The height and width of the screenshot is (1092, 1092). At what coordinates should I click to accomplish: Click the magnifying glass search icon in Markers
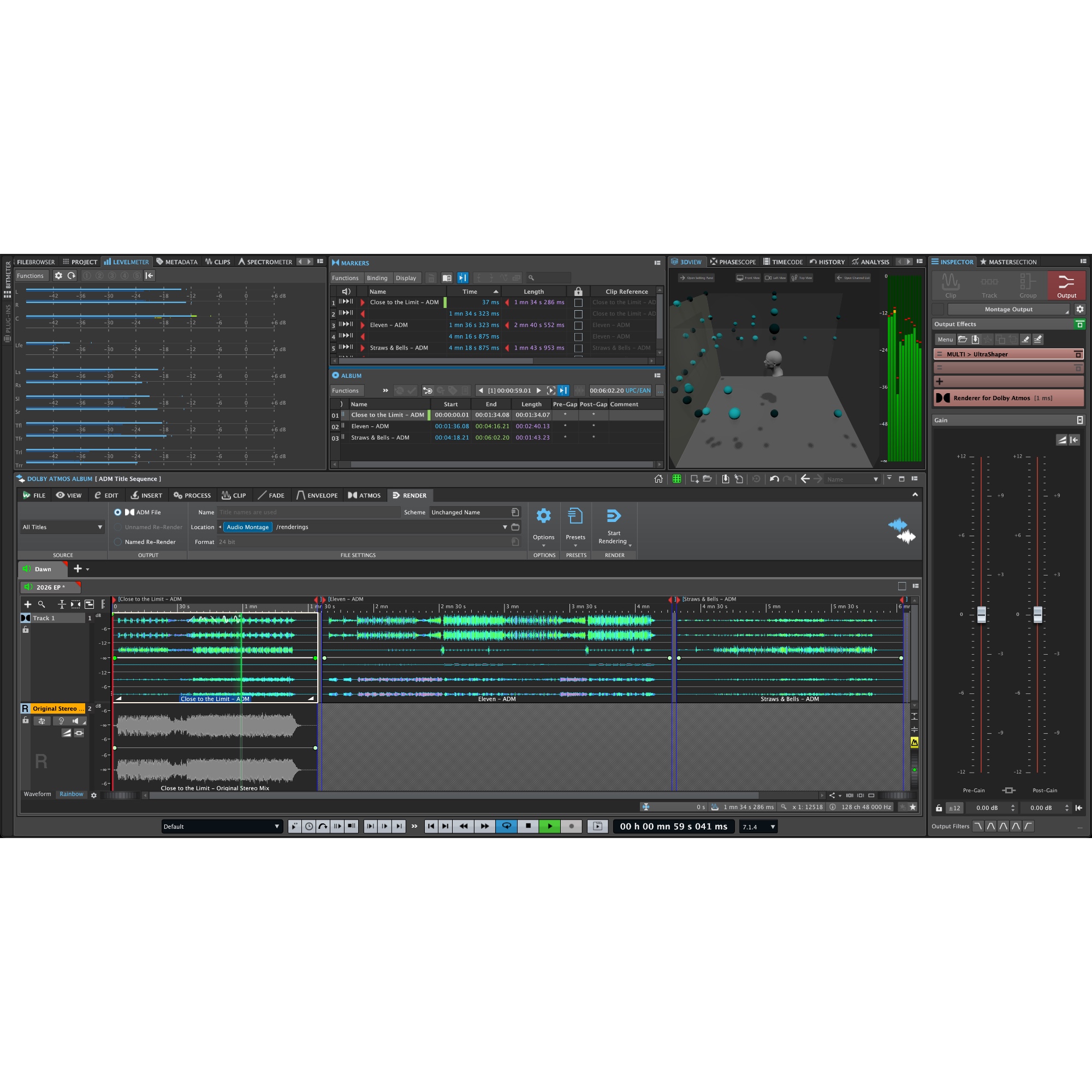[532, 277]
